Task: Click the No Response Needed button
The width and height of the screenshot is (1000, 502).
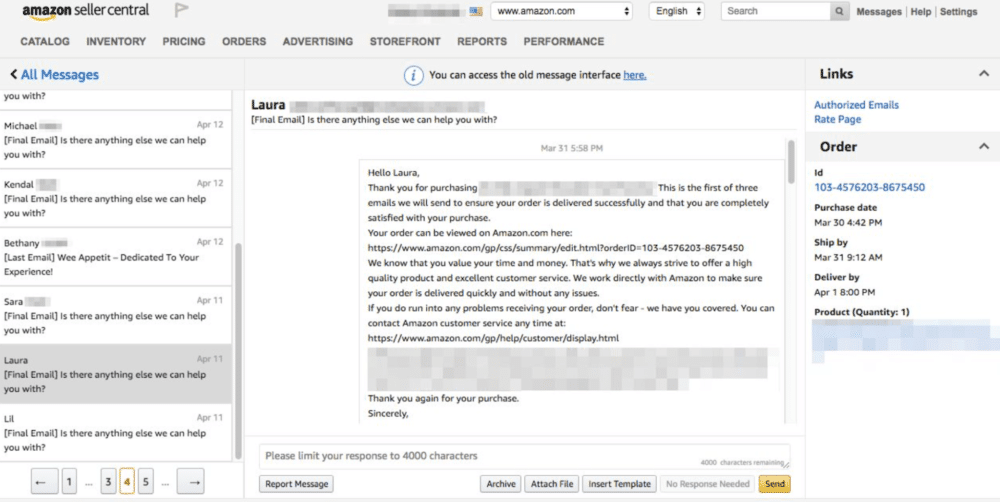Action: click(x=708, y=484)
